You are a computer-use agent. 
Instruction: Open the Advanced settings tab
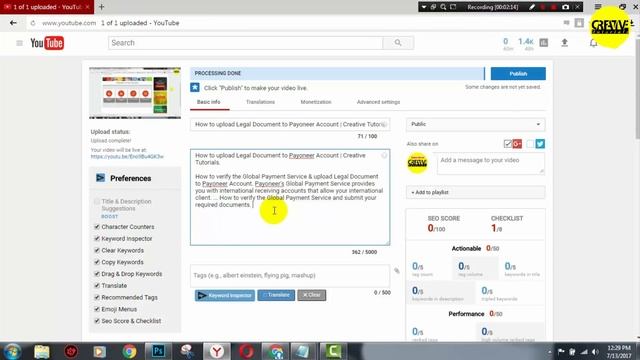click(x=378, y=102)
